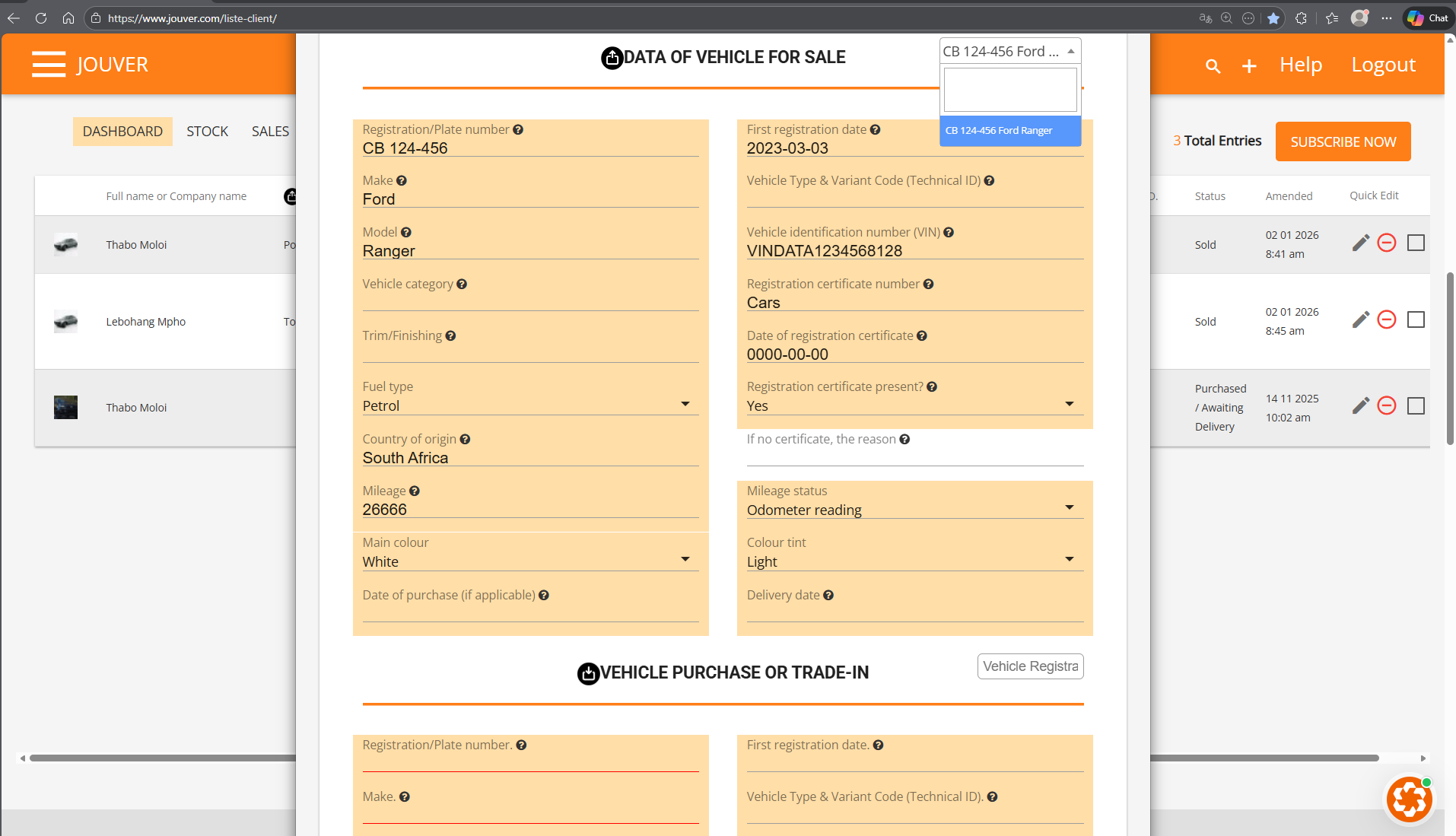Click help icon beside Registration/Plate number
This screenshot has height=836, width=1456.
518,130
